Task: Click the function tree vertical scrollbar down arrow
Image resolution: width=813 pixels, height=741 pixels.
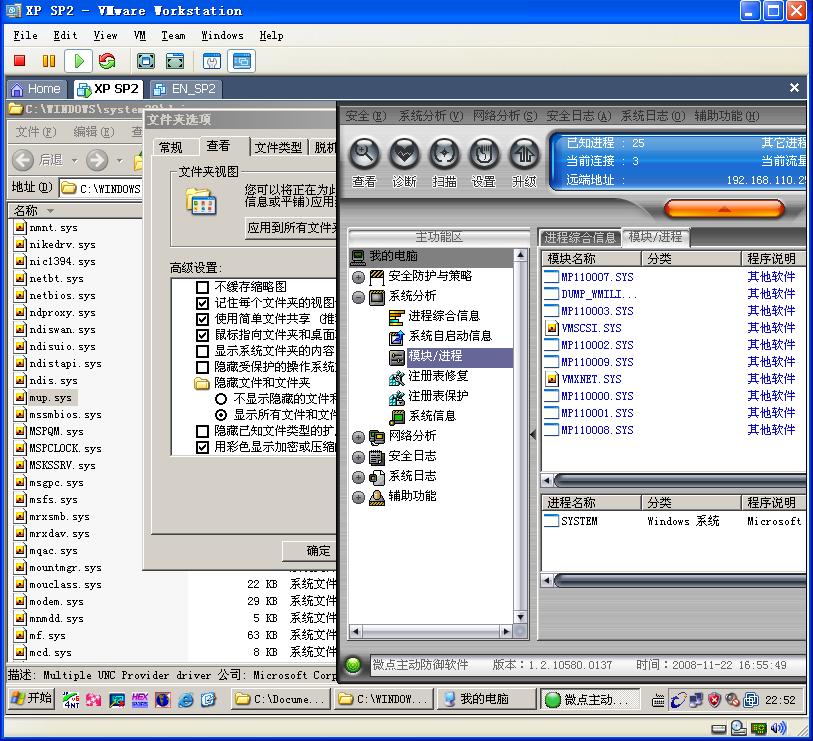Action: 520,618
